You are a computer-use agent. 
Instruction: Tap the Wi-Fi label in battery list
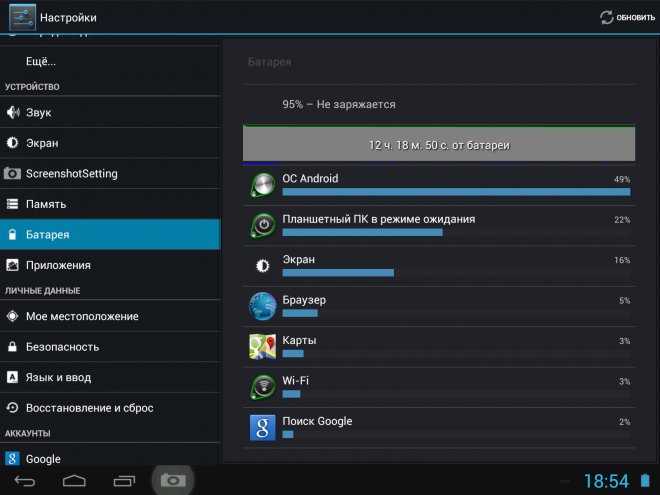(295, 381)
